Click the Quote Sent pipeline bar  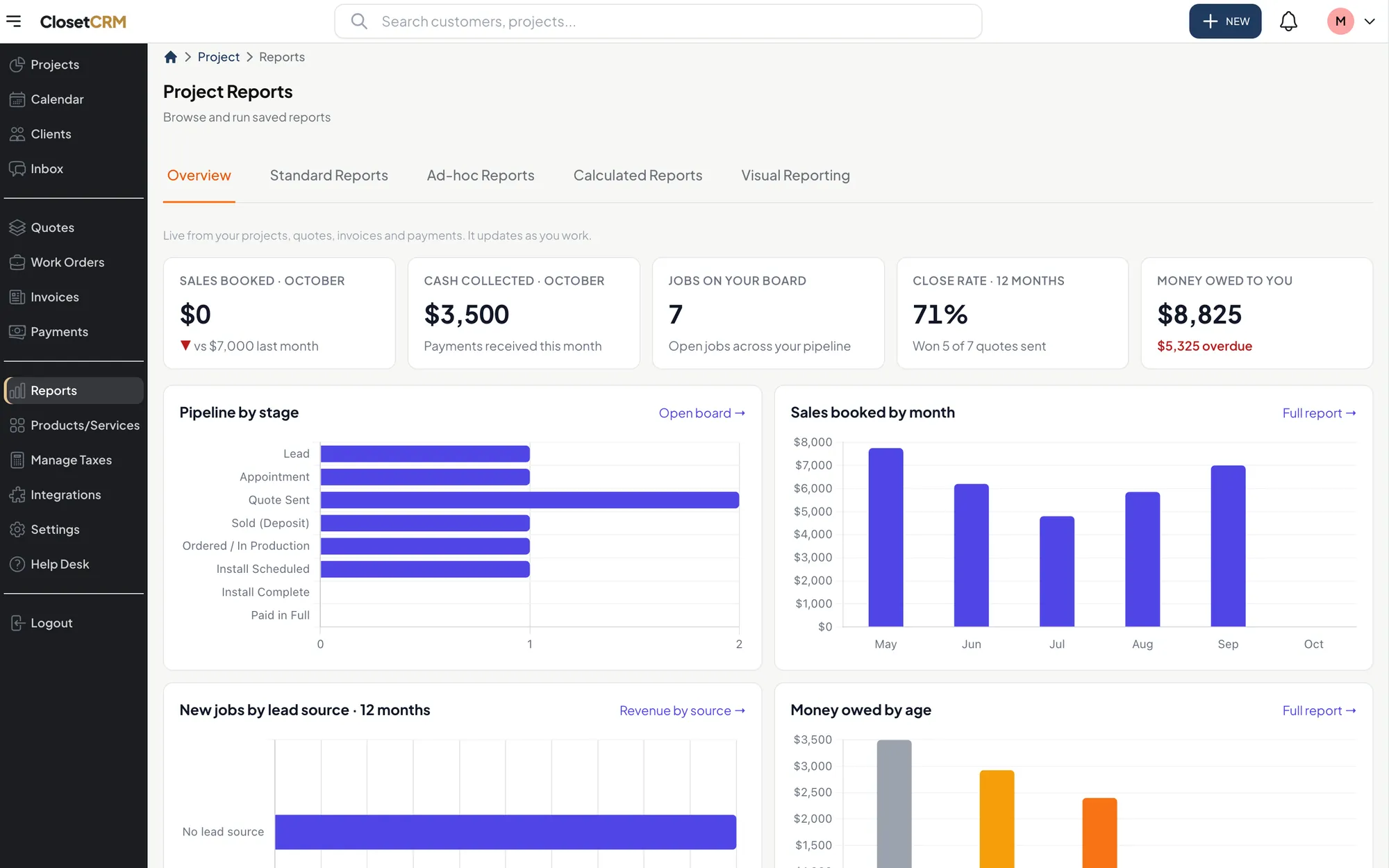(530, 500)
